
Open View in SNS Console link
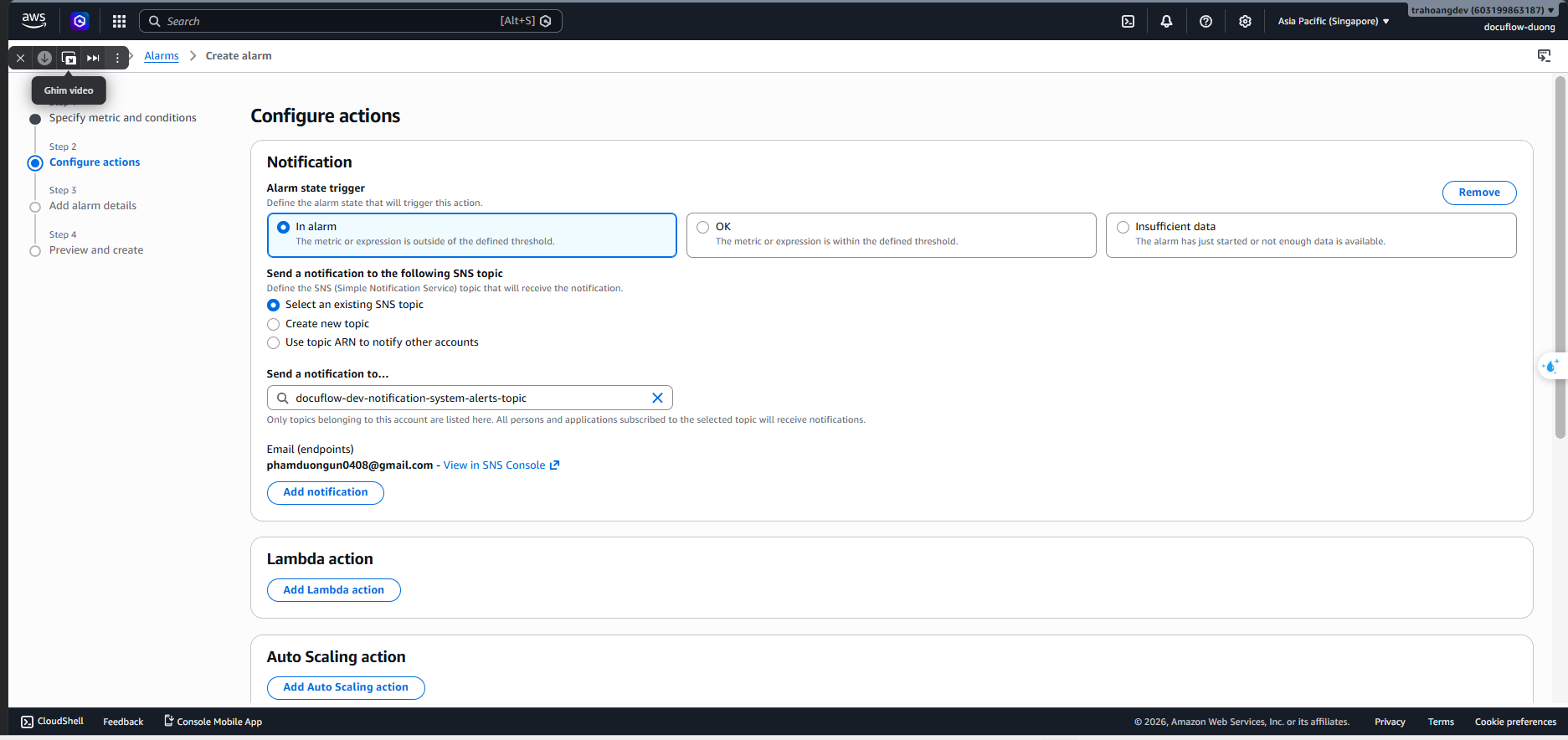click(494, 465)
